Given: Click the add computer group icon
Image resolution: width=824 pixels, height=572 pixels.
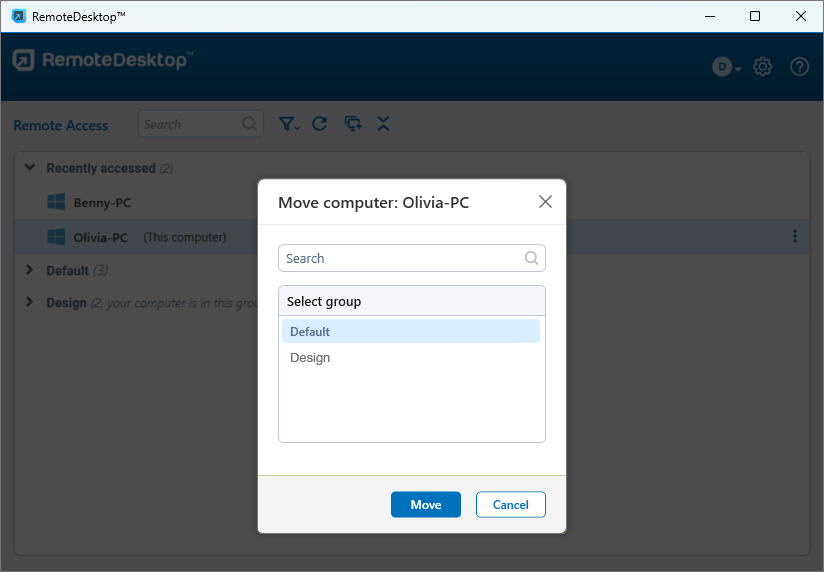Looking at the screenshot, I should pyautogui.click(x=352, y=124).
